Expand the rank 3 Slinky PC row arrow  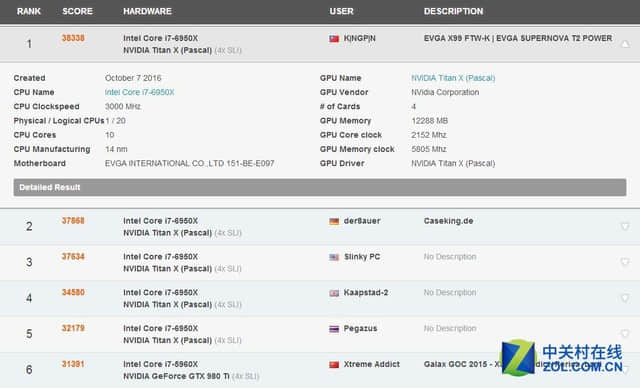click(x=625, y=262)
